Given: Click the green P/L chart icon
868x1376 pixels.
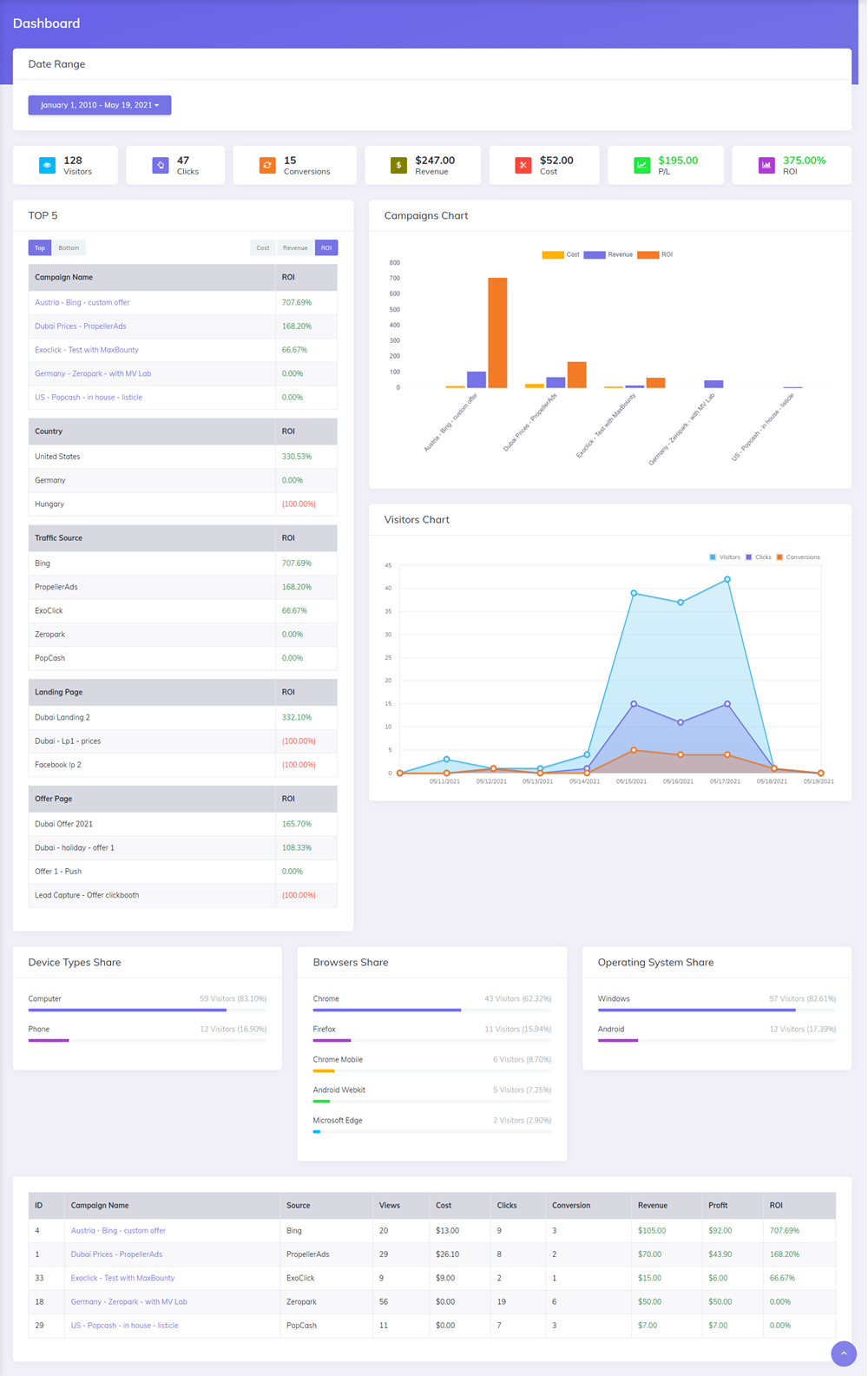Looking at the screenshot, I should (641, 165).
